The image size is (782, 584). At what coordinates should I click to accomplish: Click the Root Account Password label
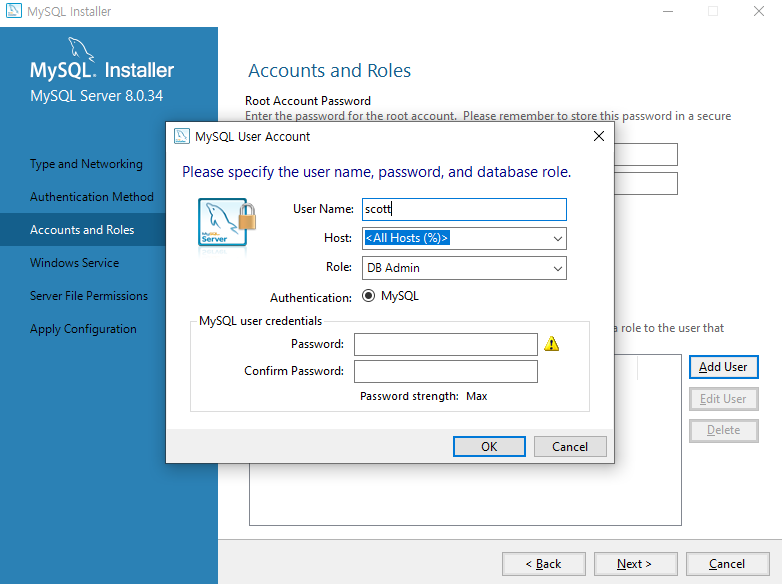[x=308, y=101]
